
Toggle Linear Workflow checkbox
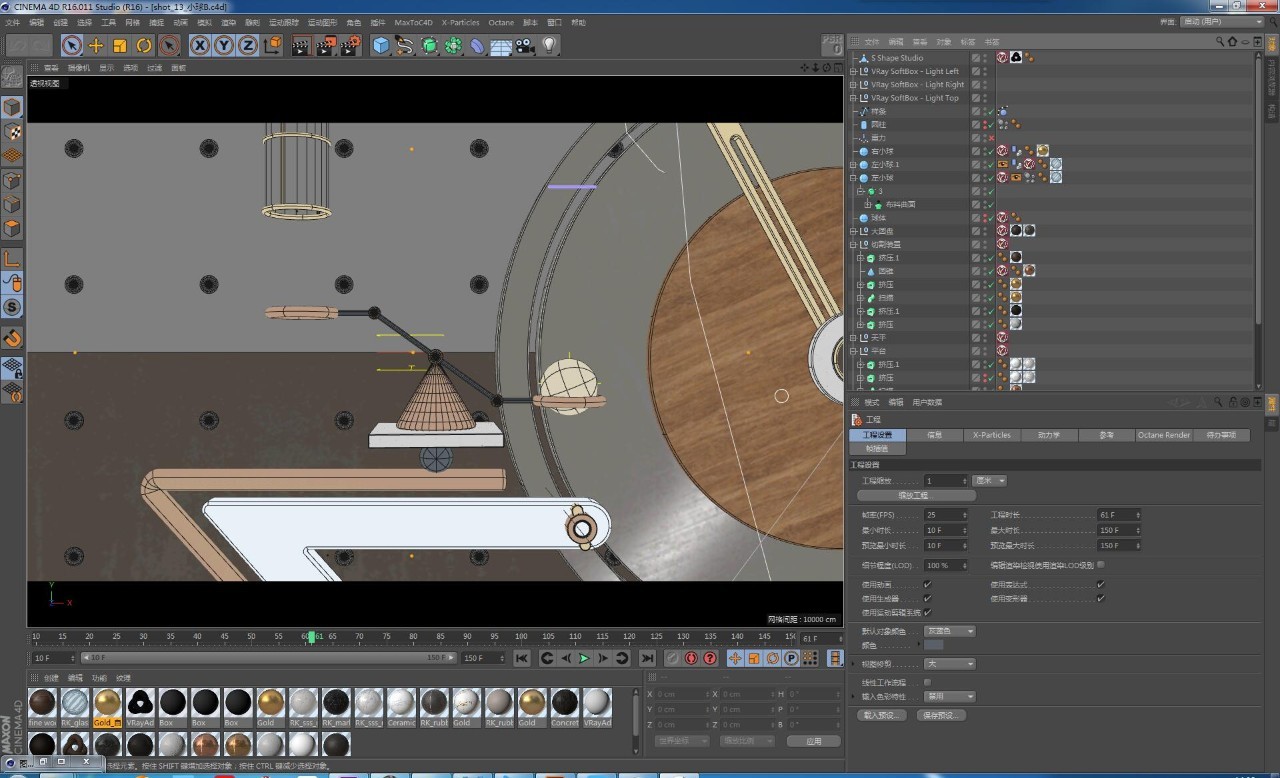click(x=927, y=682)
